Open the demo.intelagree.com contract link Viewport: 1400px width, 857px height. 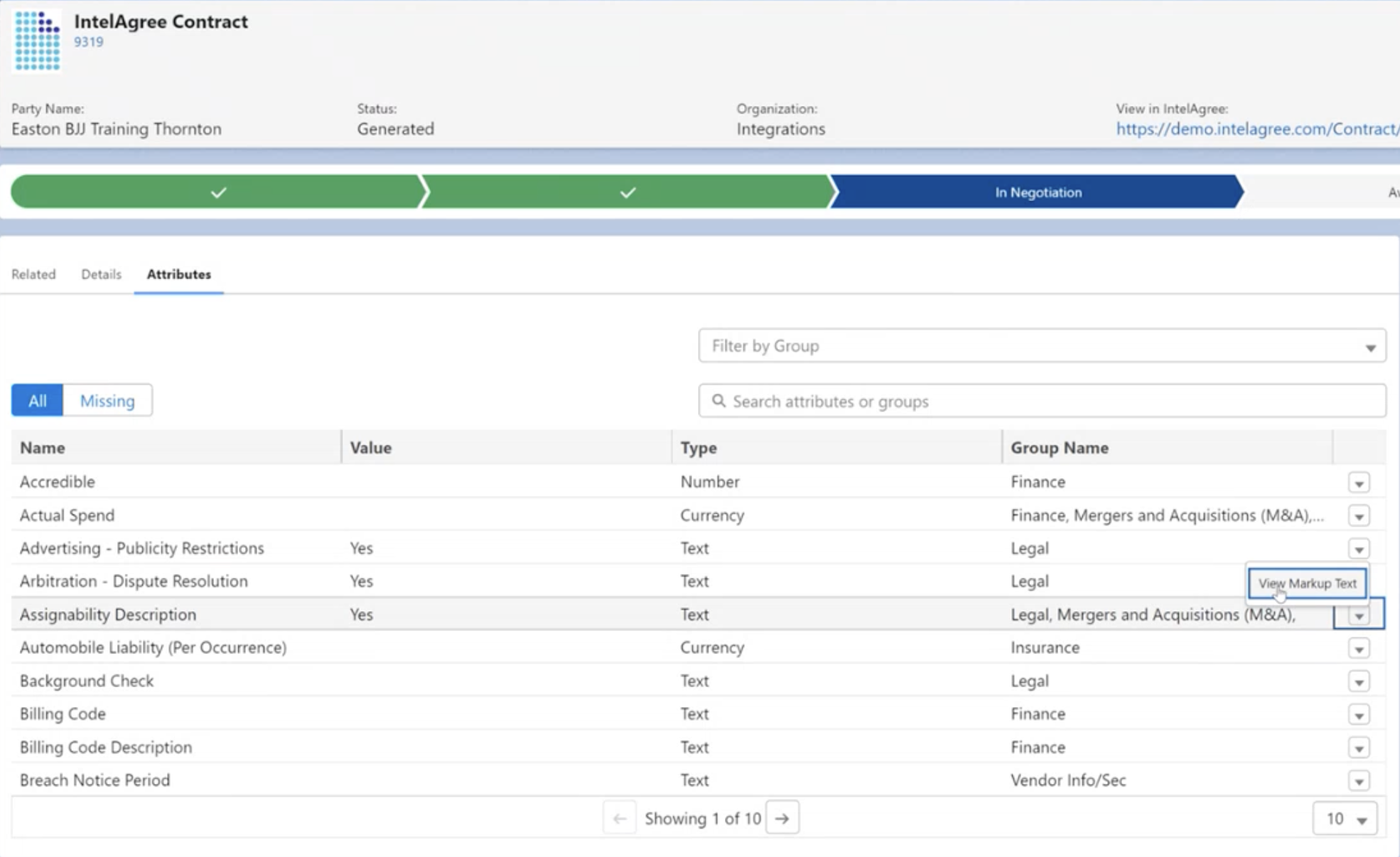click(x=1257, y=129)
